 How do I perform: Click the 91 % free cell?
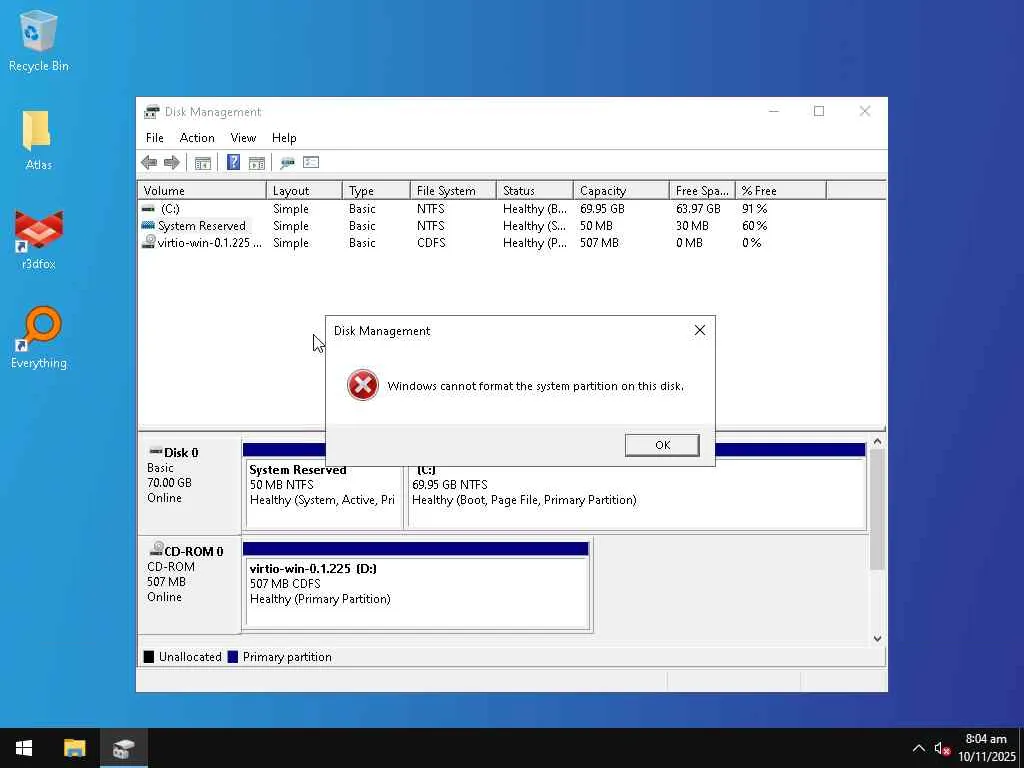pyautogui.click(x=754, y=209)
